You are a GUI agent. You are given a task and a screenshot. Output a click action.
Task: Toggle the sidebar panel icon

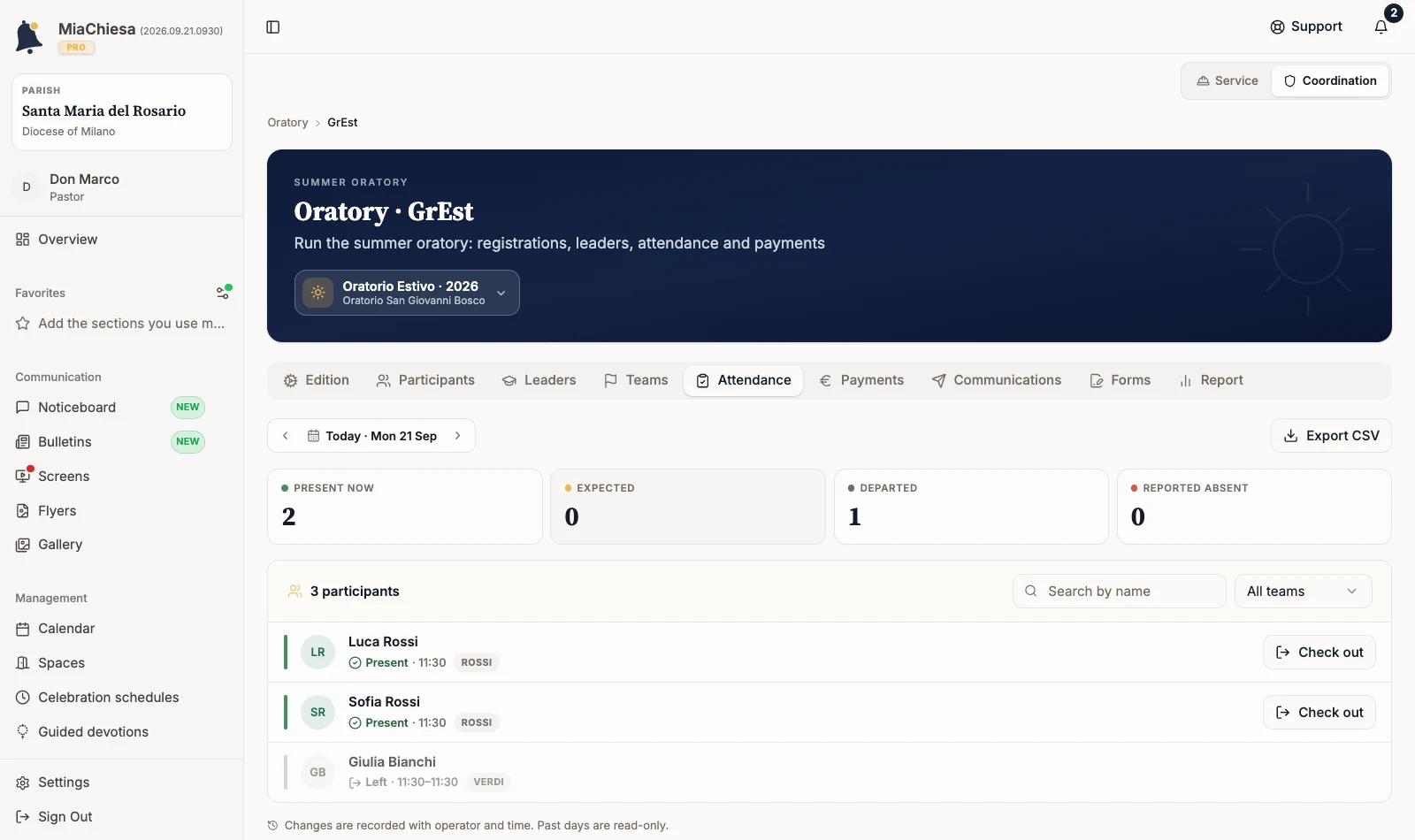[x=273, y=27]
